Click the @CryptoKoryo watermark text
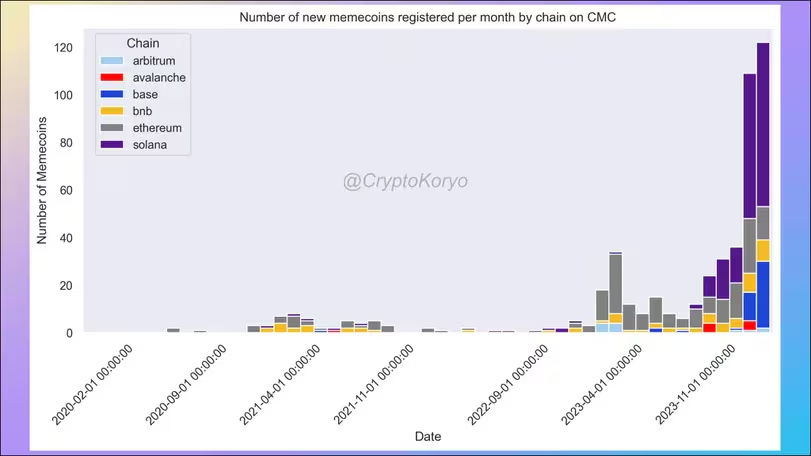811x456 pixels. click(406, 181)
